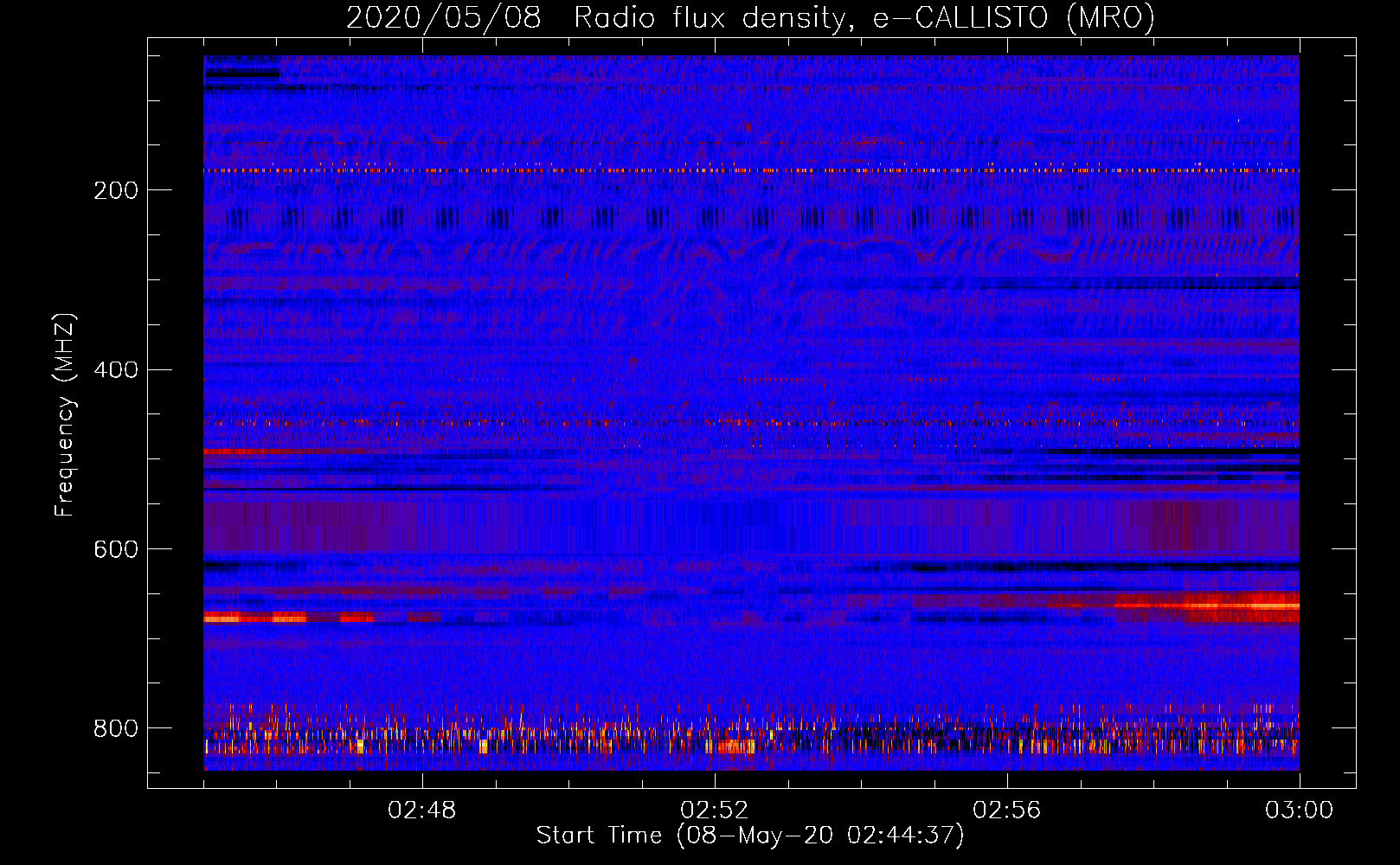Click the '02:48' time tick label

tap(422, 811)
